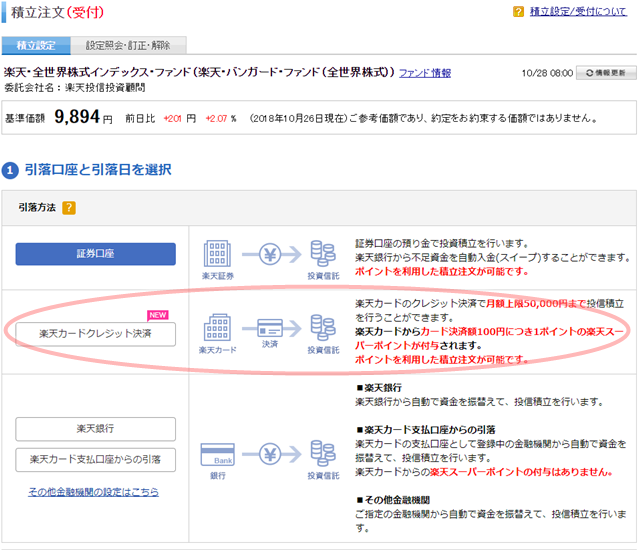Screen dimensions: 640x550
Task: Click the 楽天スーパーポイントの付与はありません red text
Action: pos(521,472)
